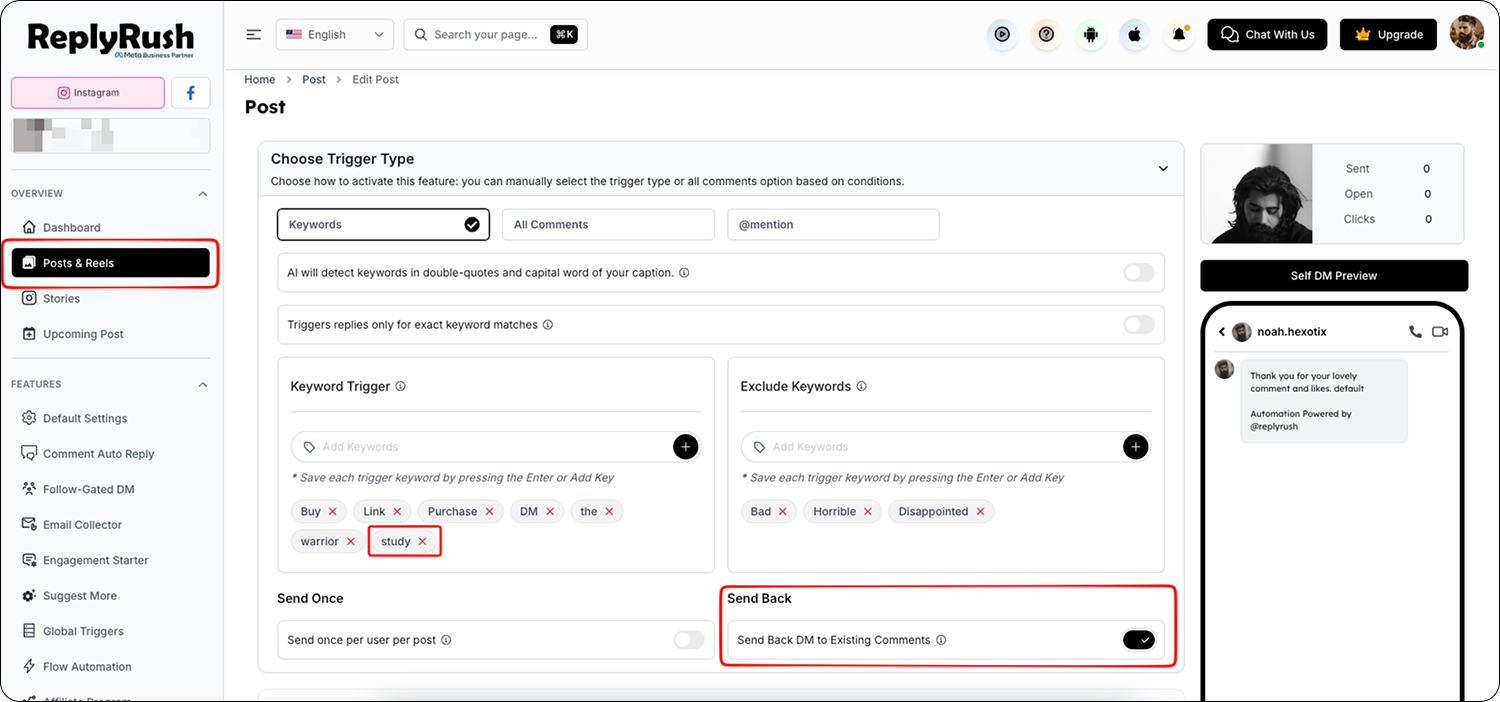The width and height of the screenshot is (1500, 702).
Task: Toggle exact keyword matches switch
Action: point(1138,325)
